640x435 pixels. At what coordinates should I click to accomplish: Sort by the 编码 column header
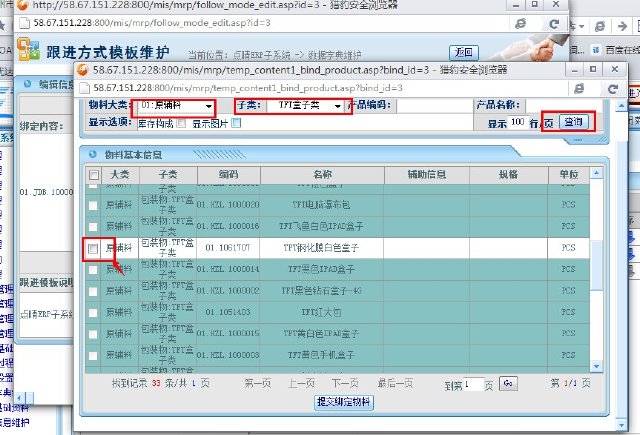point(227,175)
